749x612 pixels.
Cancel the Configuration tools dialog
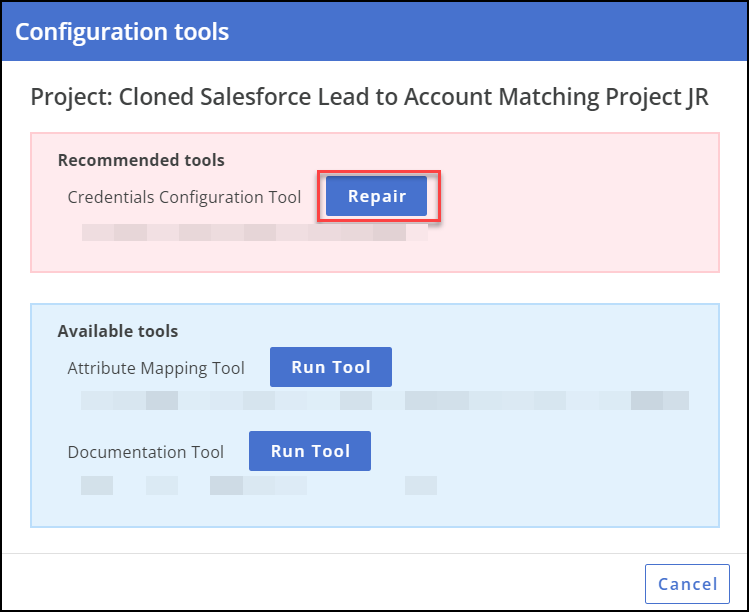click(687, 584)
